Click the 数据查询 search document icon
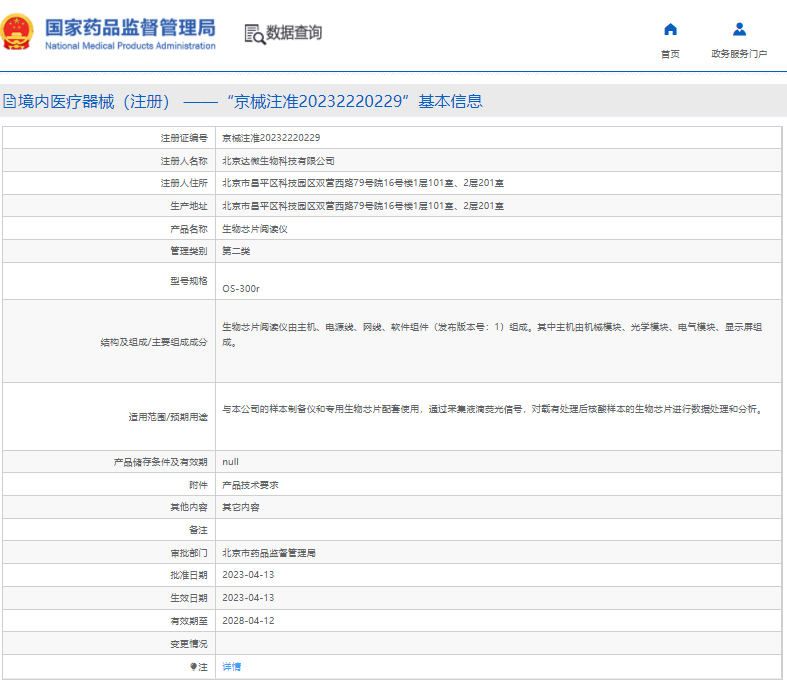The width and height of the screenshot is (787, 685). point(254,34)
